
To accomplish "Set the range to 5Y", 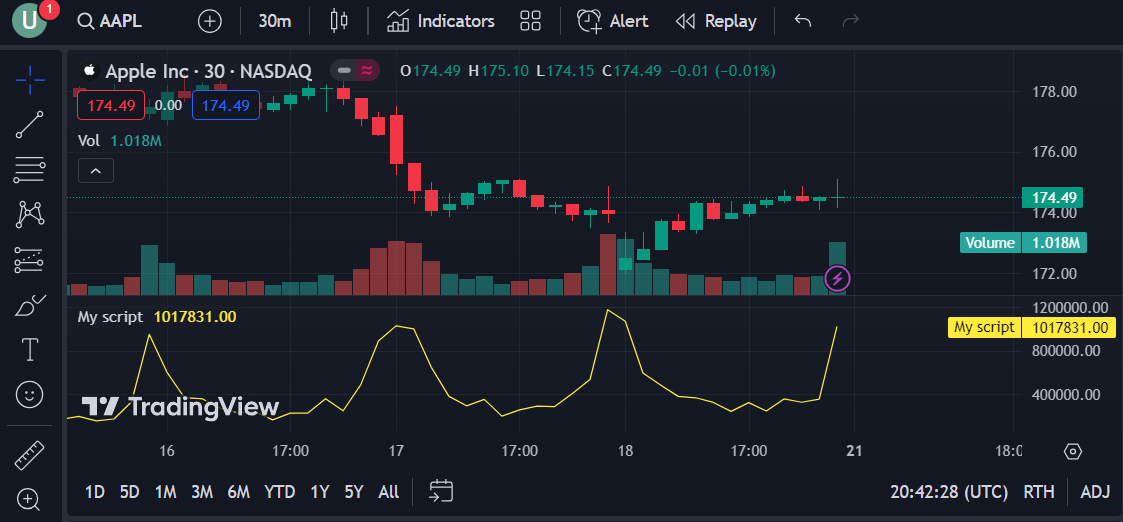I will coord(354,492).
